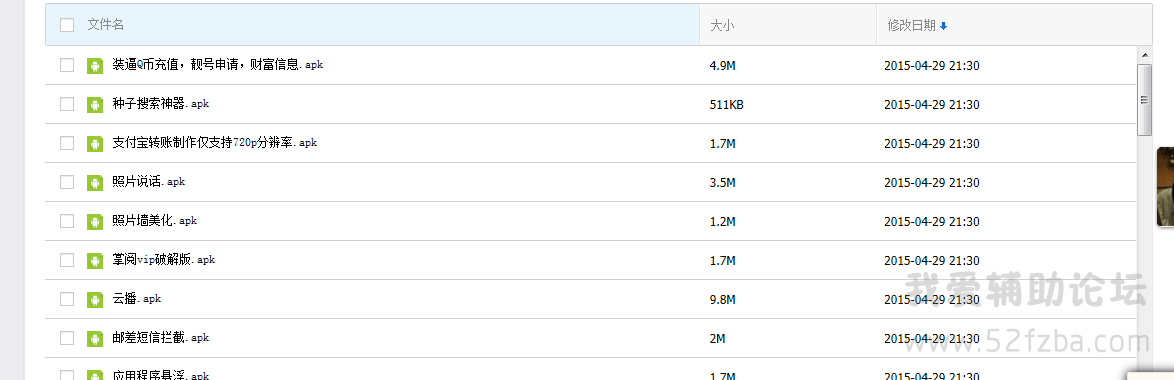Tick the checkbox for 照片说话.apk

click(x=67, y=182)
